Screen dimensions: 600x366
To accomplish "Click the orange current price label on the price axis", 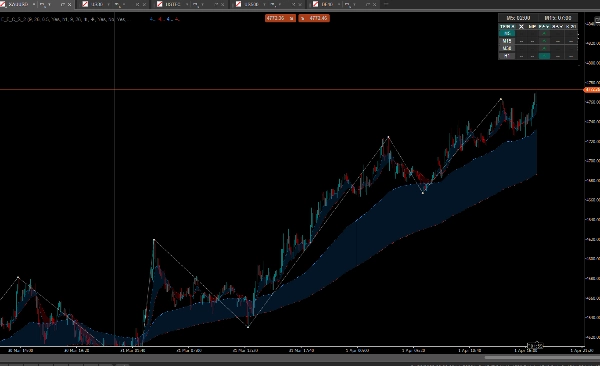I will tap(592, 90).
